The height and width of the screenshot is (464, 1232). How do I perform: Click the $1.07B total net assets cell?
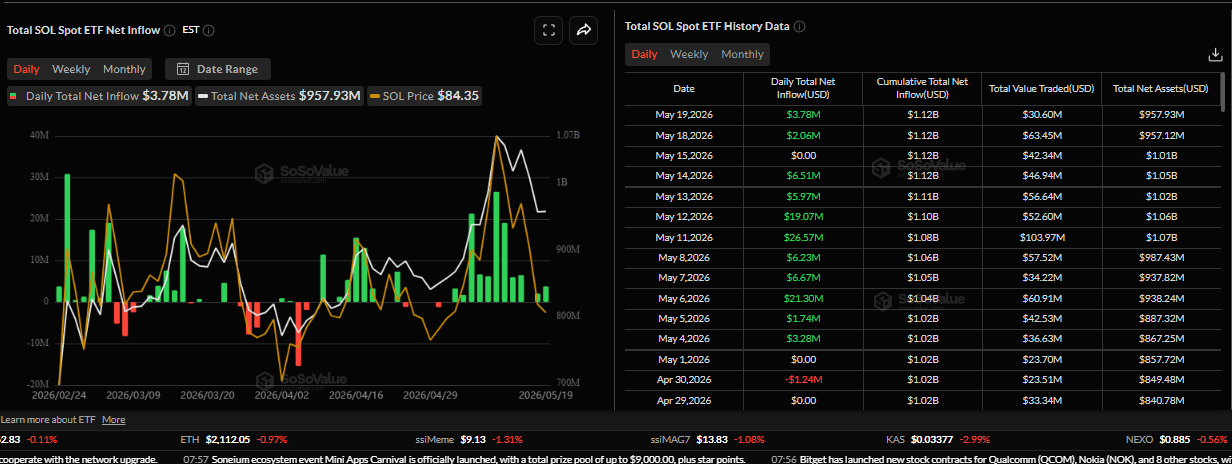(1160, 237)
